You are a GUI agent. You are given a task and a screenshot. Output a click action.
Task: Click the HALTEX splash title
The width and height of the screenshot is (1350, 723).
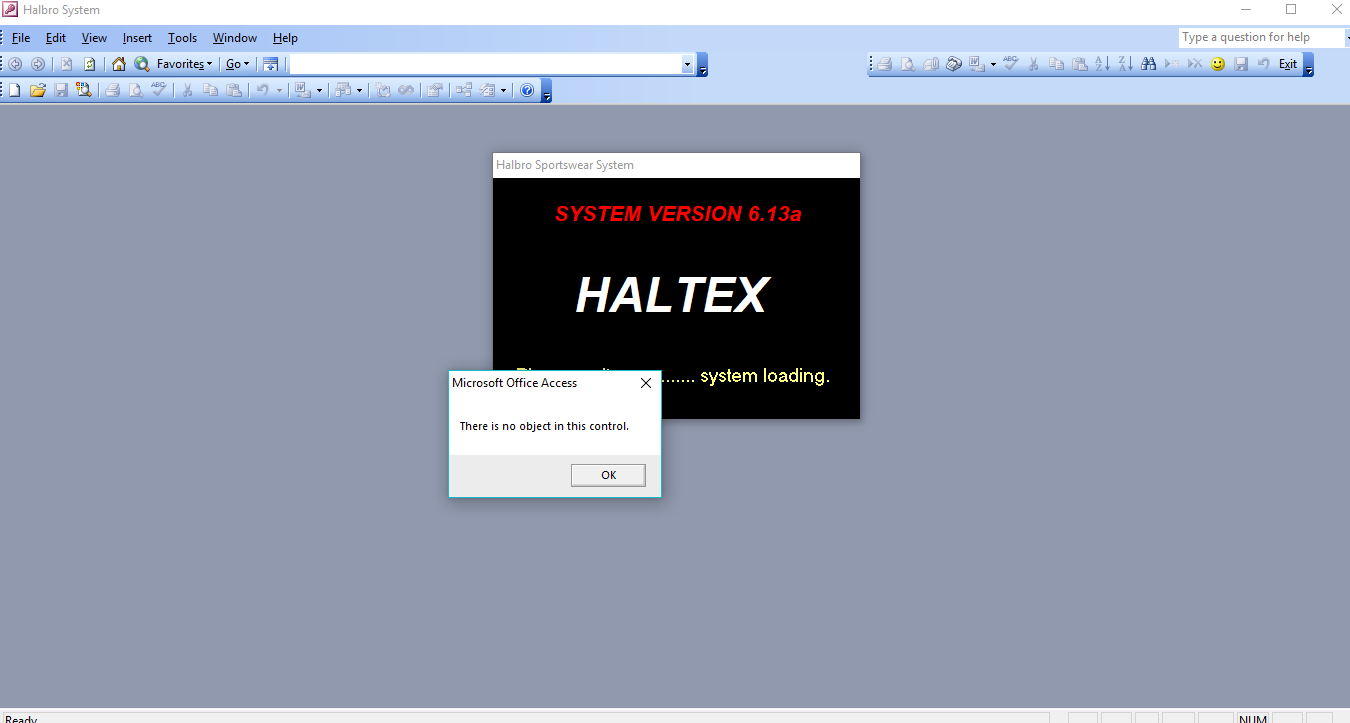click(x=671, y=295)
